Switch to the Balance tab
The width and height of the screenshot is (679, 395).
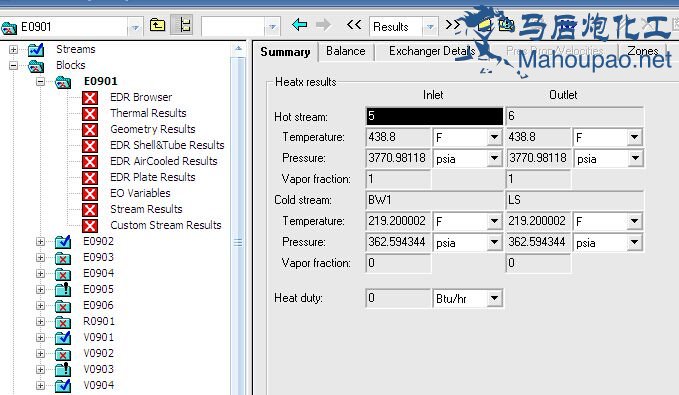(x=346, y=52)
